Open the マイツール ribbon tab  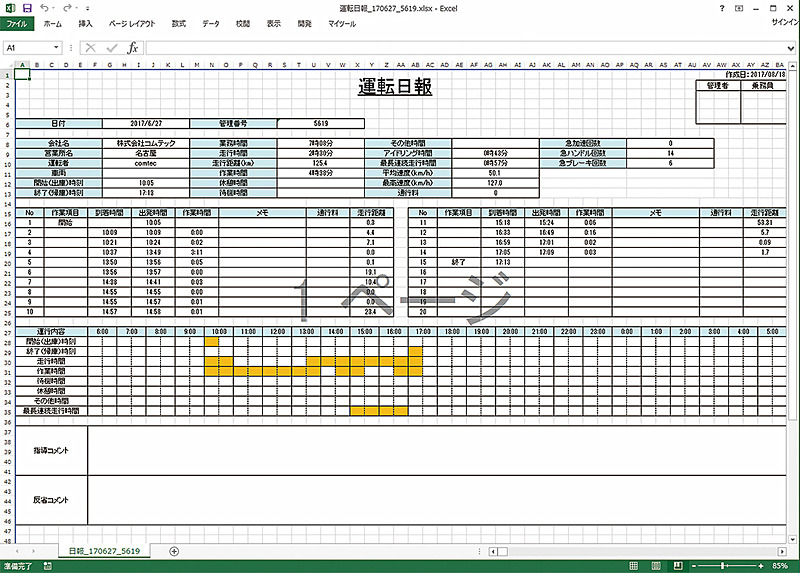pyautogui.click(x=342, y=23)
